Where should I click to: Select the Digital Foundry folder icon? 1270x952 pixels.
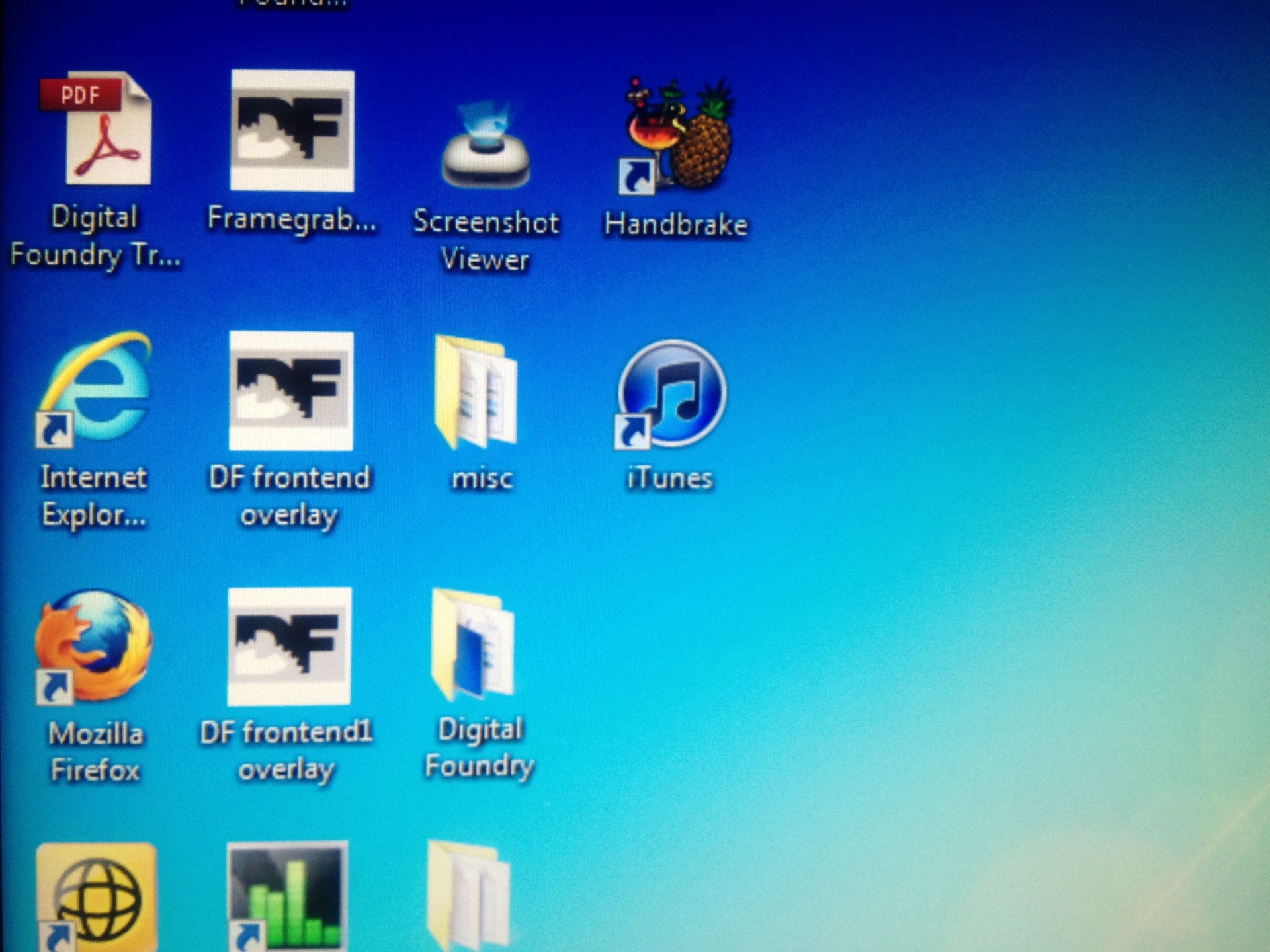[473, 645]
